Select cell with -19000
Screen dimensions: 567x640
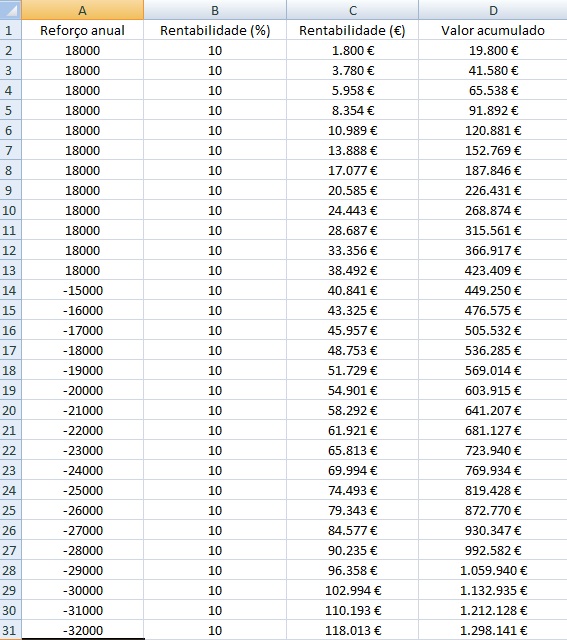coord(82,370)
